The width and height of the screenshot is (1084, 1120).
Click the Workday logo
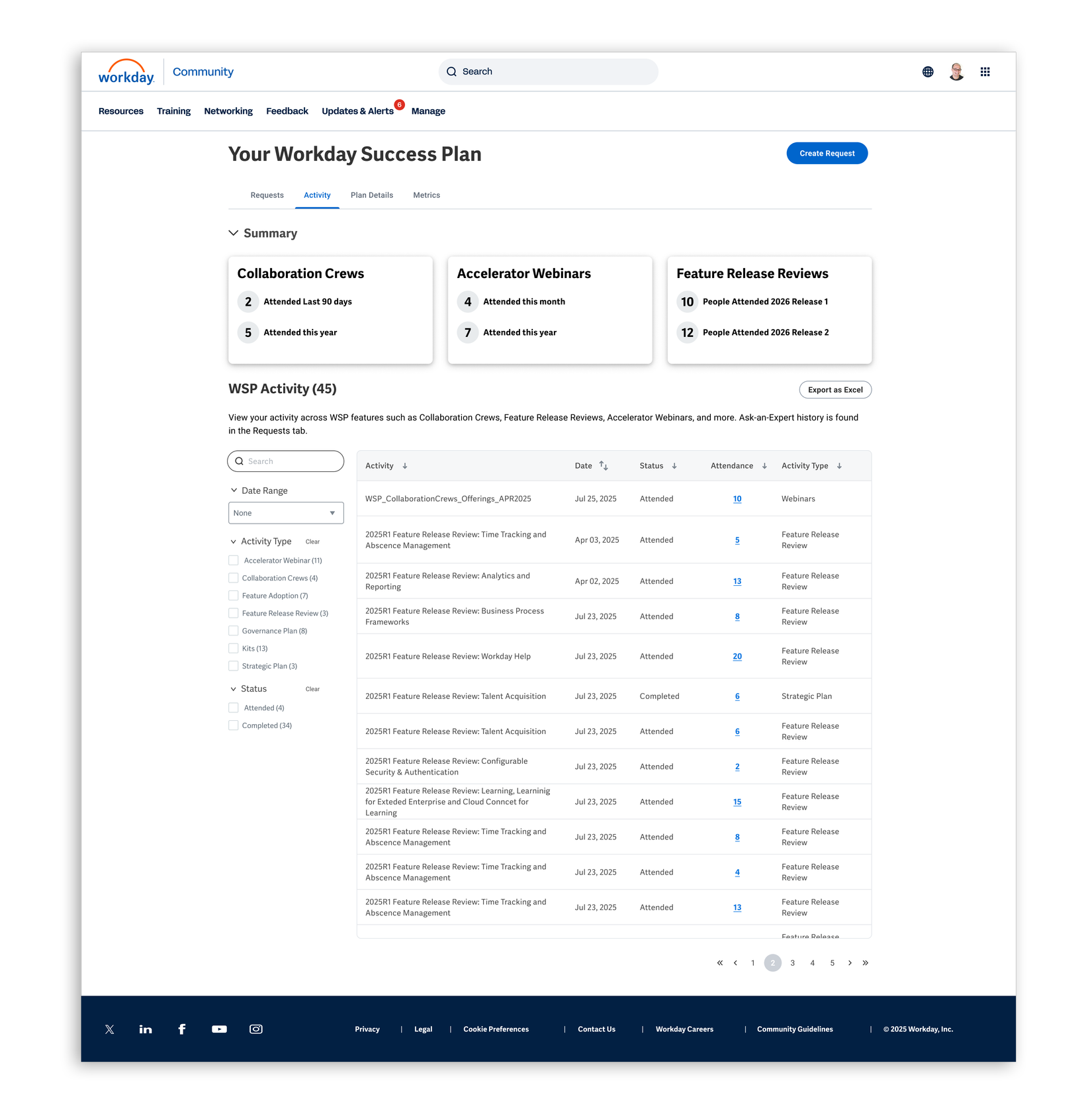126,72
